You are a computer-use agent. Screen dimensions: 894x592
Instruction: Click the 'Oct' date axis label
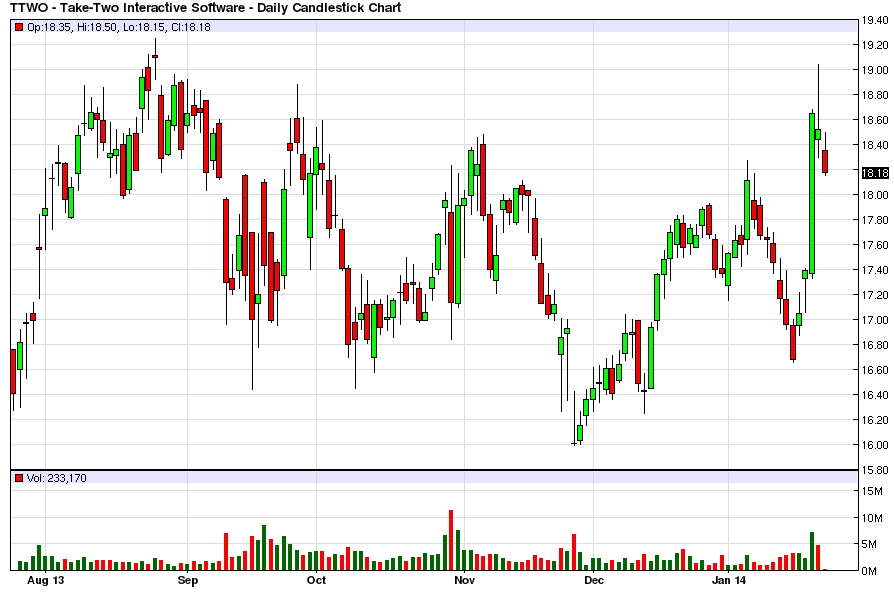tap(316, 581)
